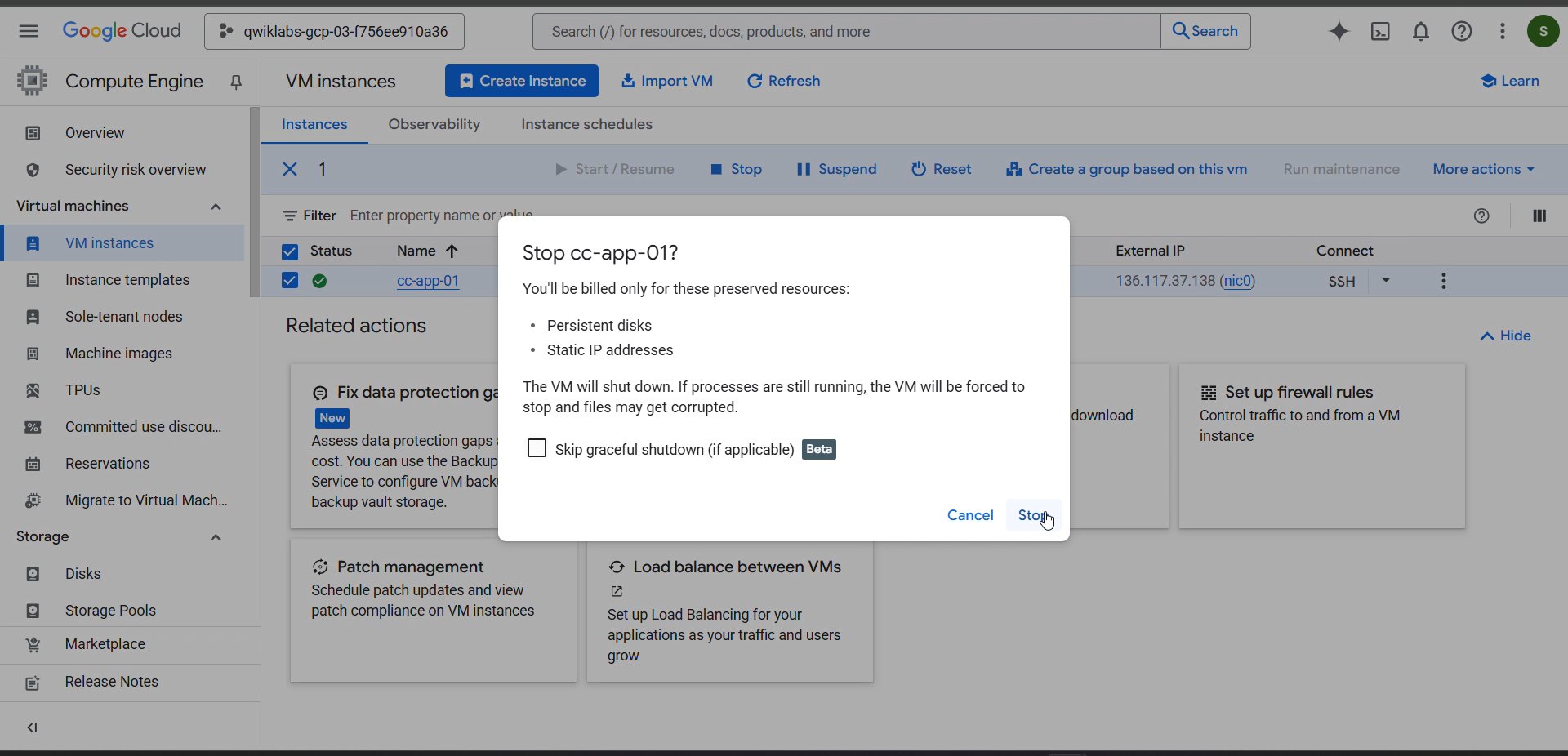Toggle the select-all header checkbox
Screen dimensions: 1568x756
[x=290, y=251]
